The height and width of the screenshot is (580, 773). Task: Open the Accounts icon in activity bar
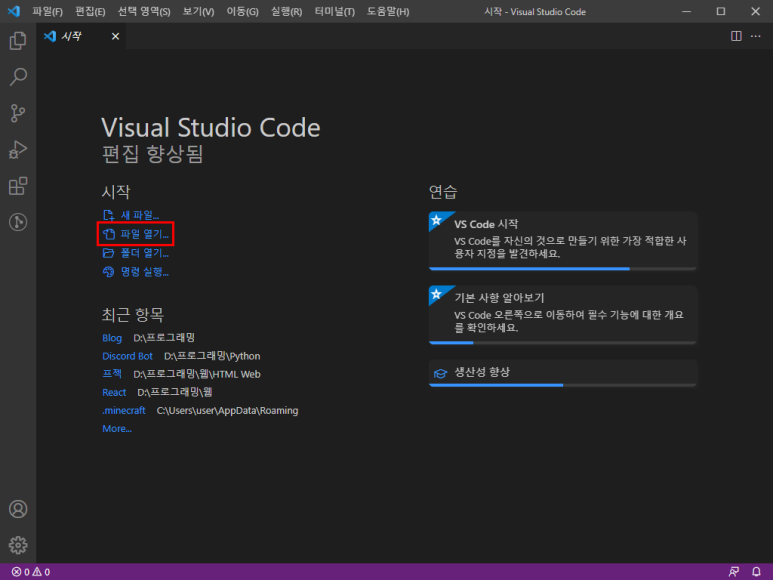(18, 509)
